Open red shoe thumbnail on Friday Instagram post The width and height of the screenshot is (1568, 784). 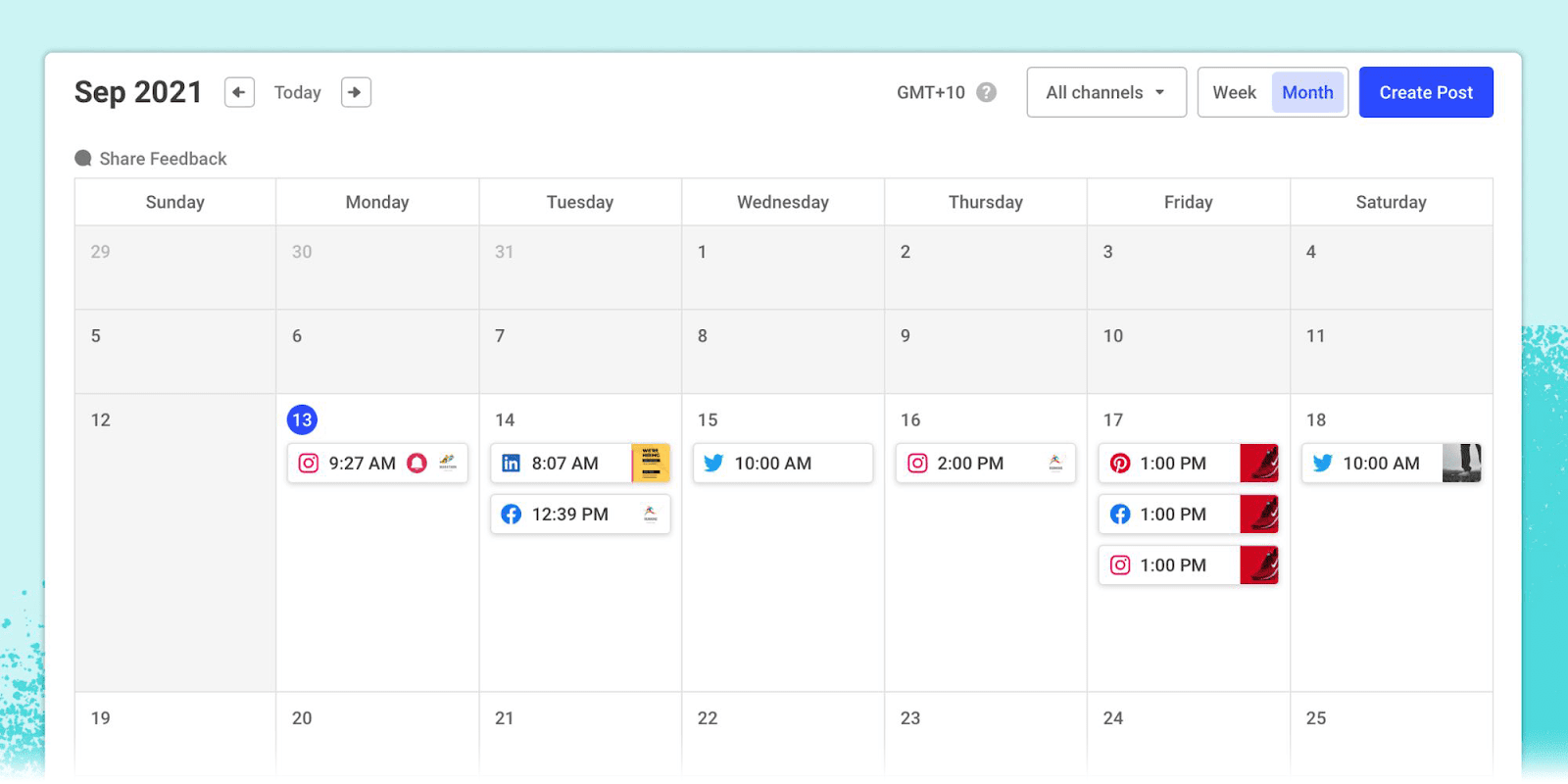[x=1259, y=565]
